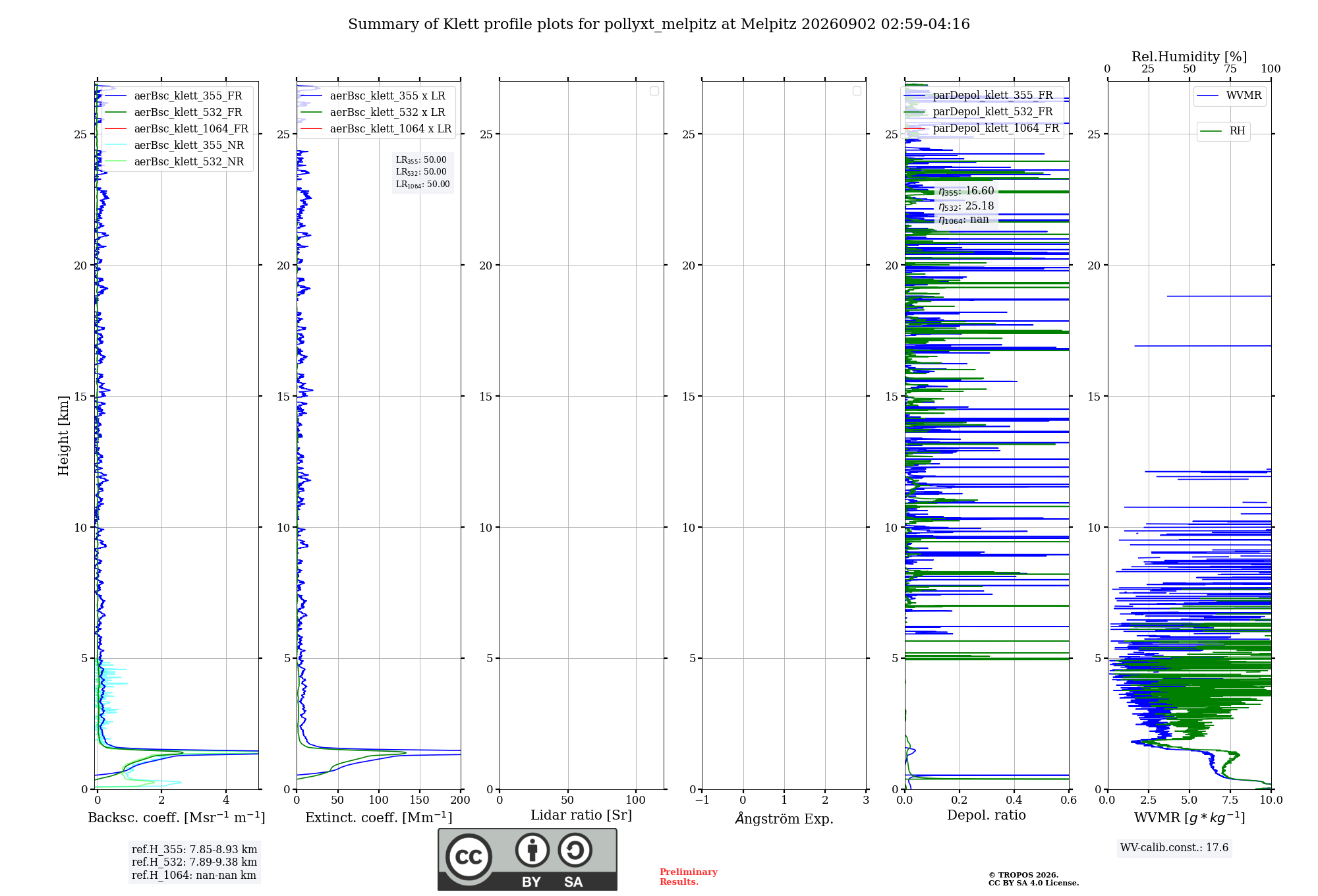Click the 'WVMR [g*kg⁻¹]' bottom axis label

pos(1189,818)
